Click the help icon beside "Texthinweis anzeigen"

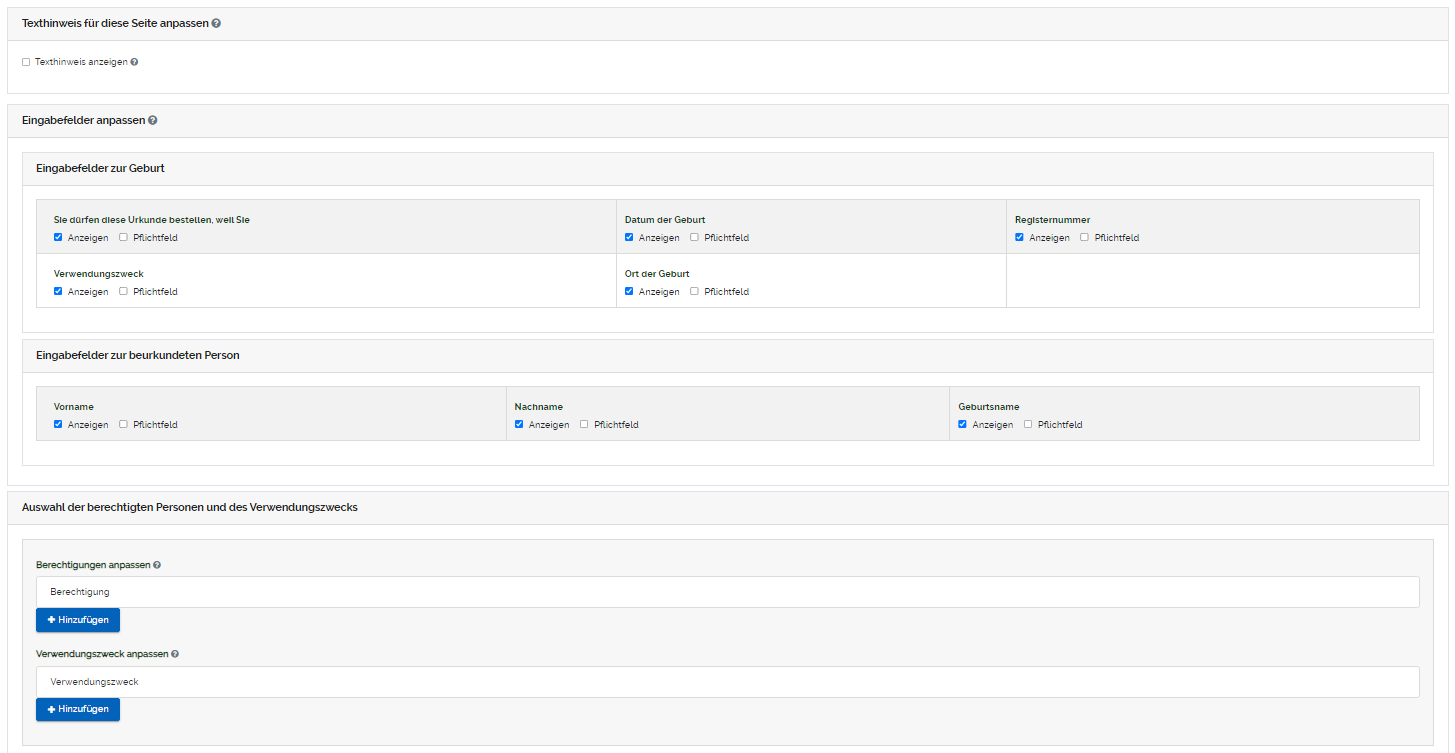point(135,61)
